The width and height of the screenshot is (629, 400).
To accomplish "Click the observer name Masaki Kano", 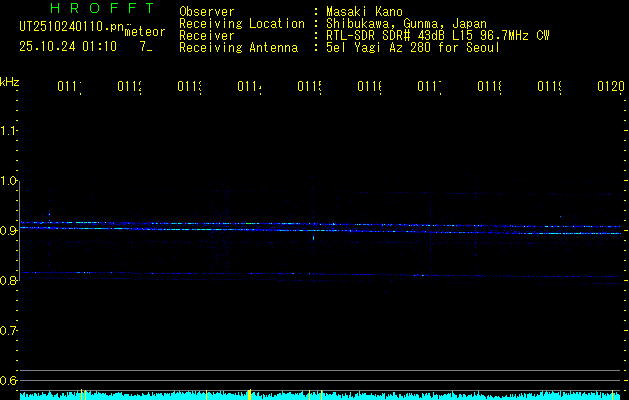I will click(362, 11).
